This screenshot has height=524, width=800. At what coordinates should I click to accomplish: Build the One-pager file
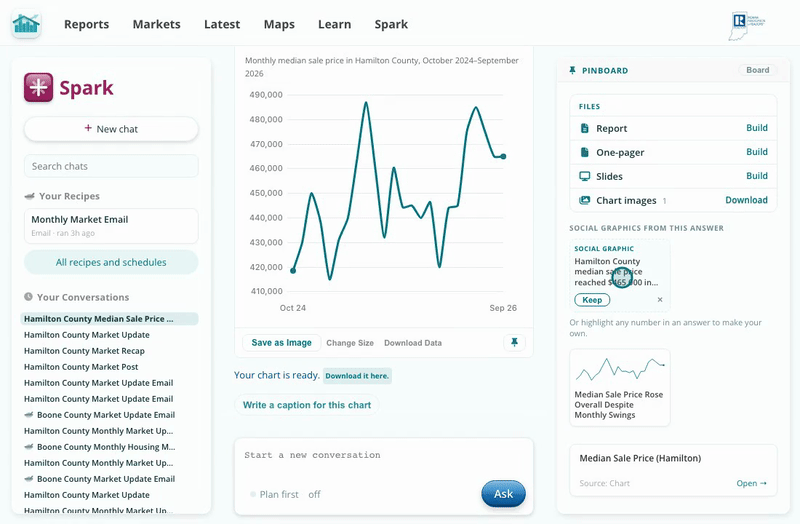(757, 152)
